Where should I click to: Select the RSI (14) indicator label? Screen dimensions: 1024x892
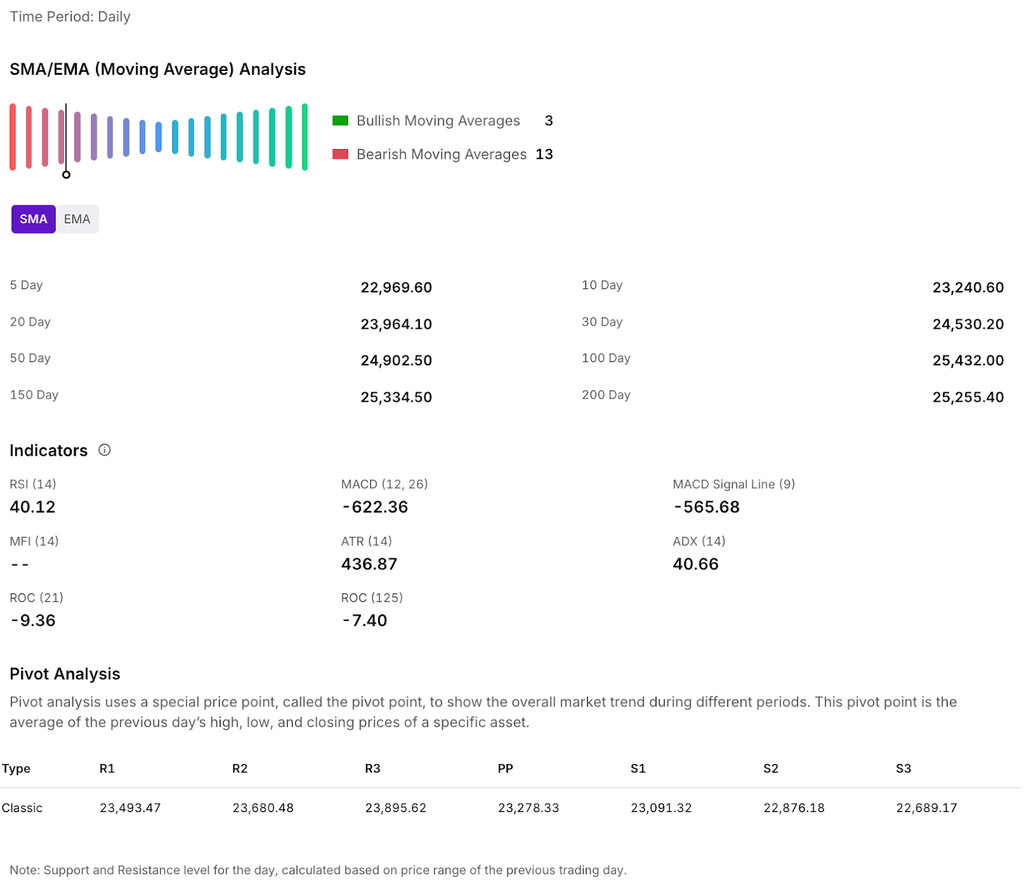click(x=33, y=484)
